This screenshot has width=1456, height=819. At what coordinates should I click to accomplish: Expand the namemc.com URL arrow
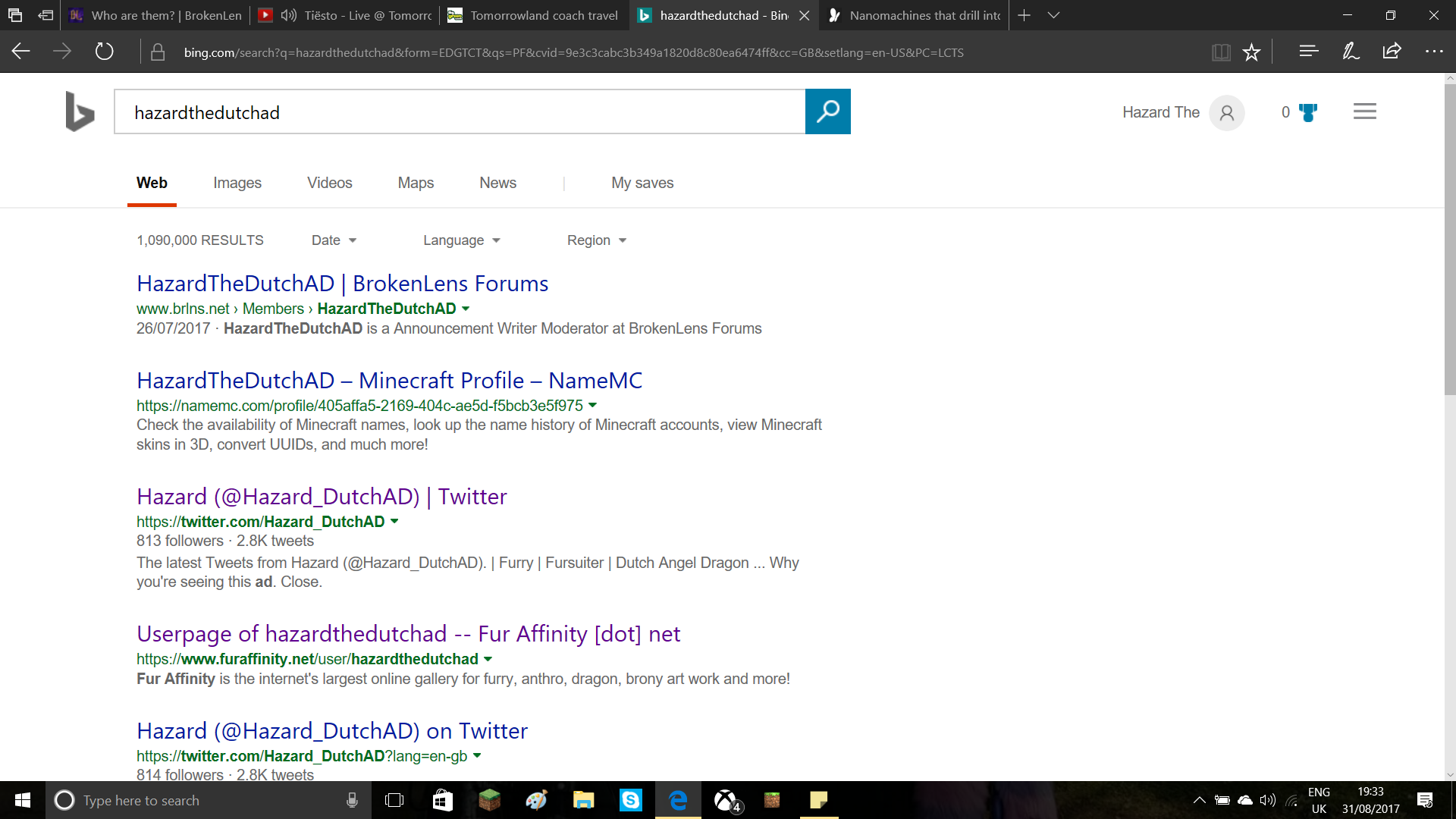pos(593,405)
